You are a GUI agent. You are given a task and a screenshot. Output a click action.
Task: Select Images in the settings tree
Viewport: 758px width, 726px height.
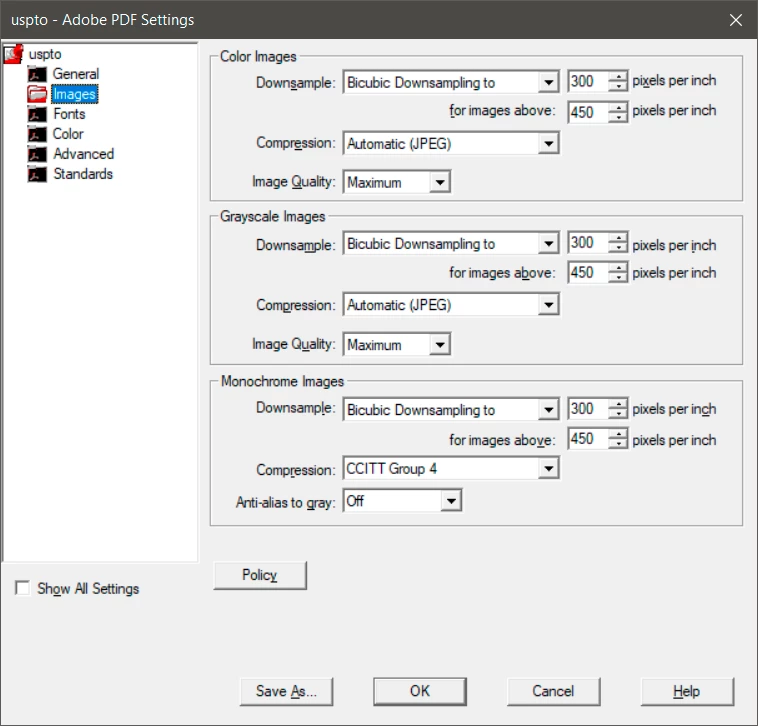[x=75, y=94]
